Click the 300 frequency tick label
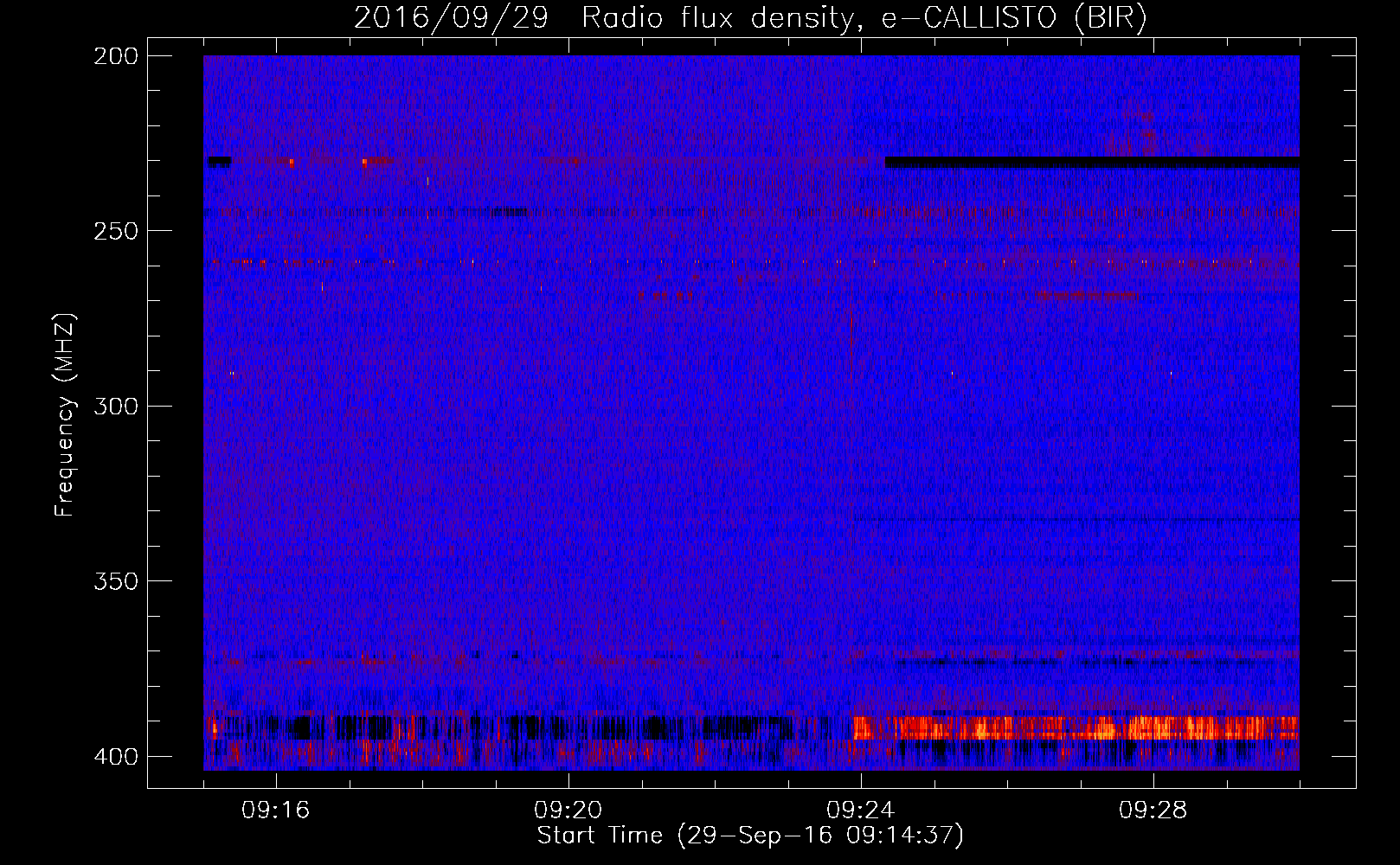 coord(115,406)
